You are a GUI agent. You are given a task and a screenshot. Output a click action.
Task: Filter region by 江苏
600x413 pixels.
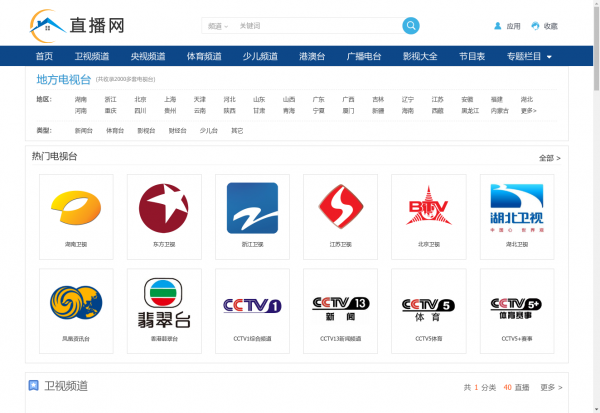[438, 100]
